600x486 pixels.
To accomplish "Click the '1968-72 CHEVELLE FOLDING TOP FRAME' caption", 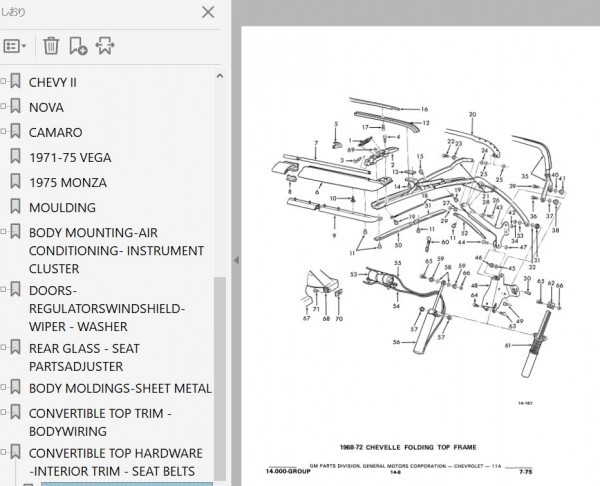I will click(x=408, y=447).
